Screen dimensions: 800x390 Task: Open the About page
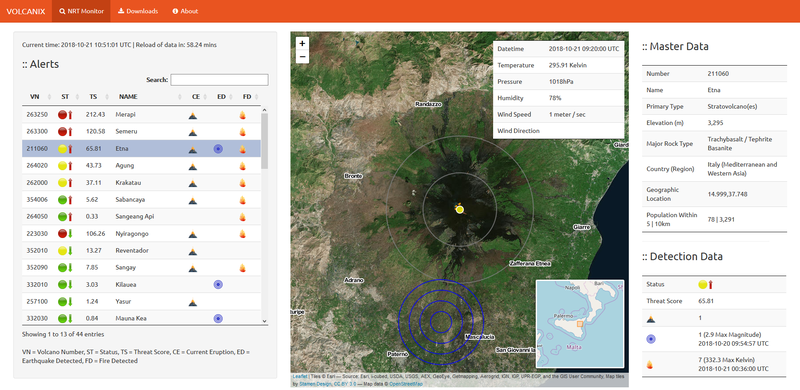(185, 11)
